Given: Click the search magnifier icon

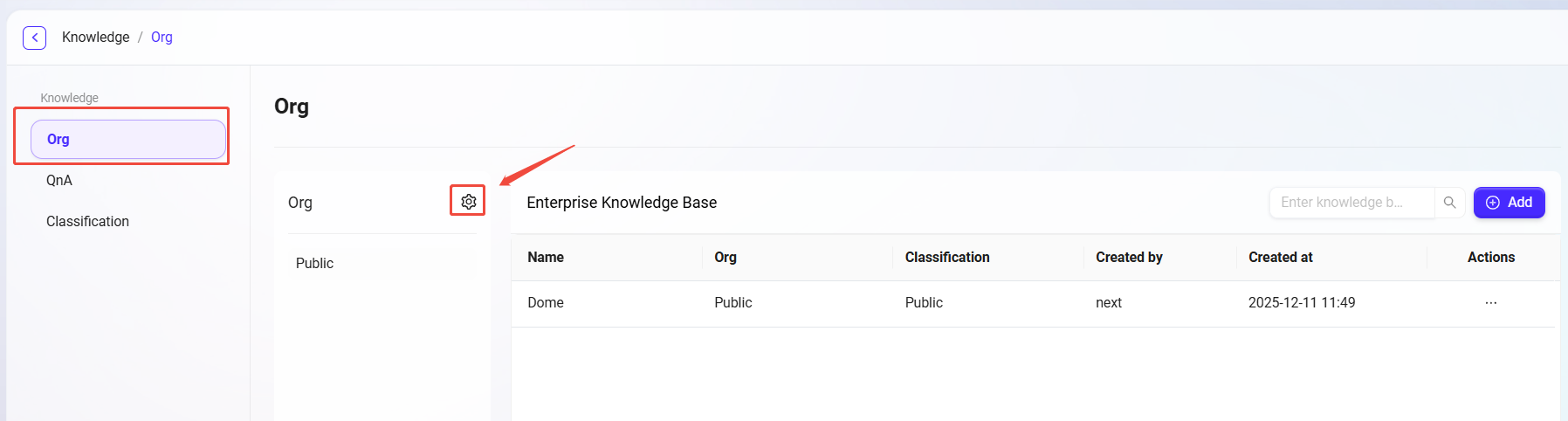Looking at the screenshot, I should tap(1449, 203).
